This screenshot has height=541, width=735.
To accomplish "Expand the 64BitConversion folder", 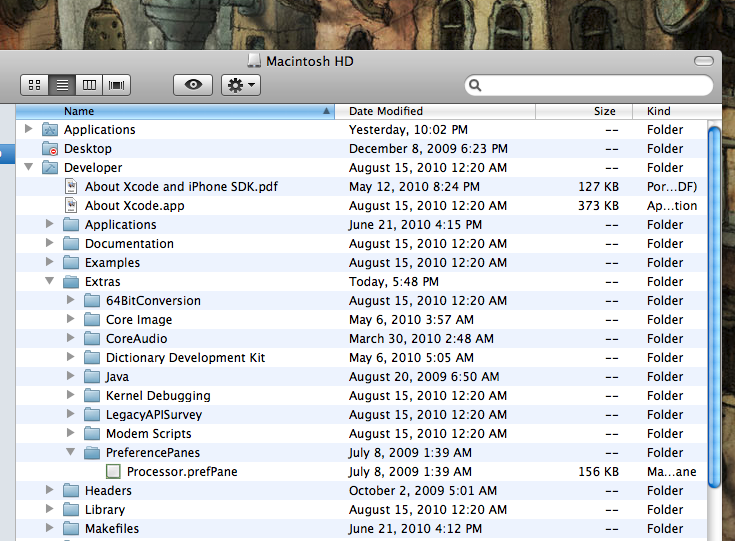I will click(x=70, y=300).
